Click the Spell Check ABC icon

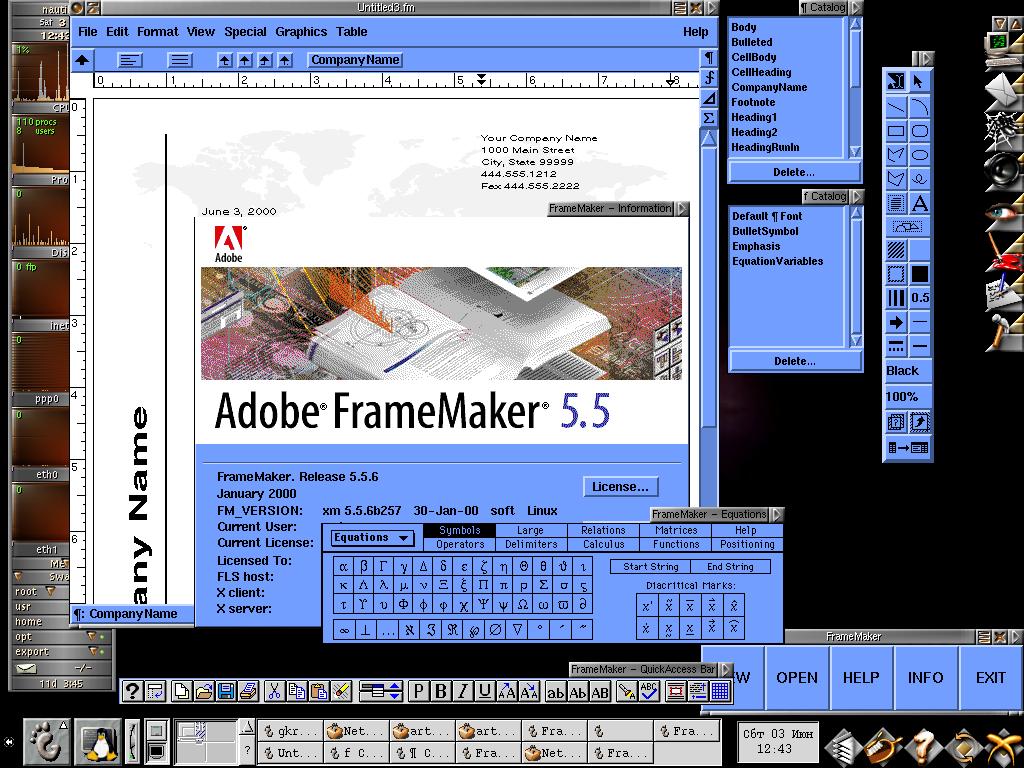coord(648,691)
